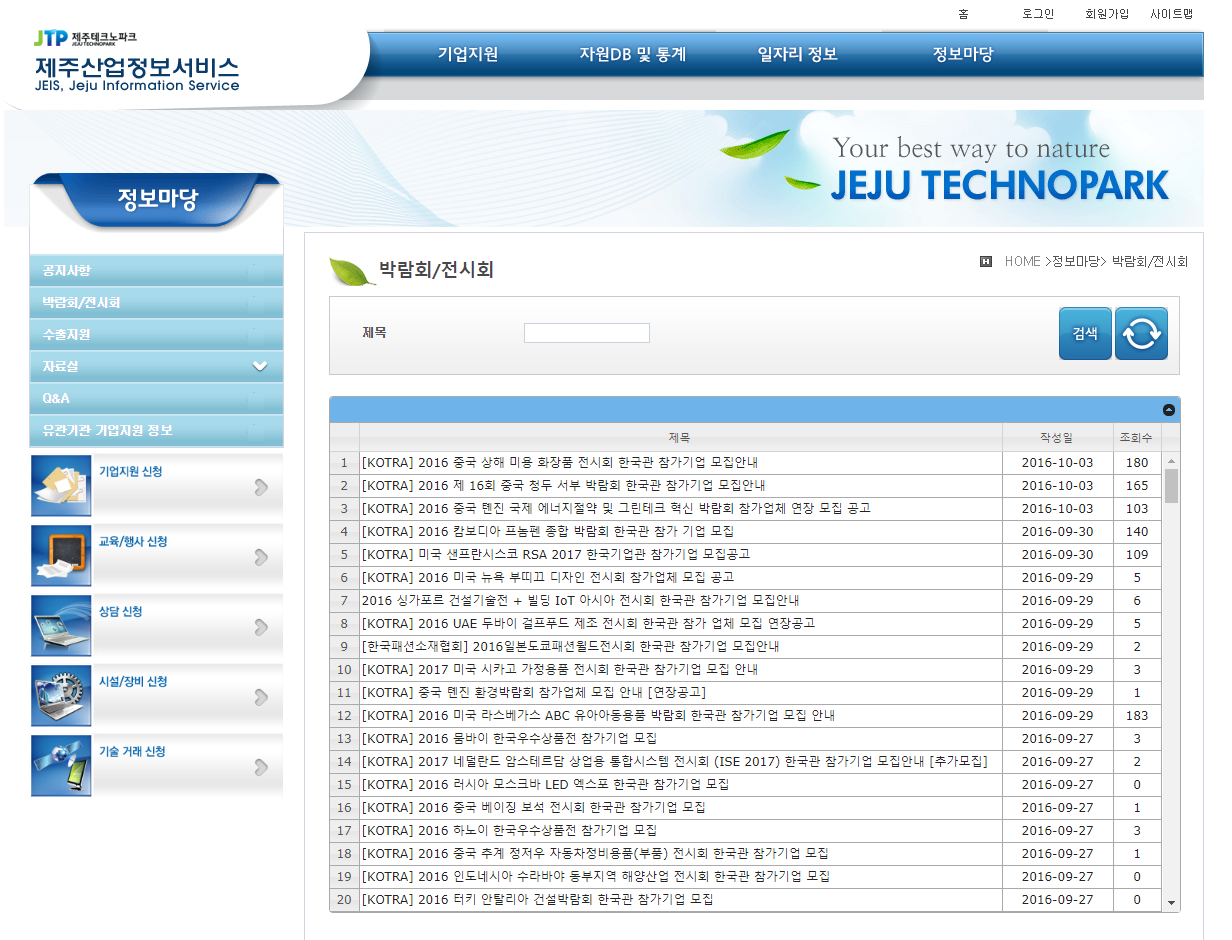Select 수출지원 in the sidebar
1232x940 pixels.
(x=67, y=335)
